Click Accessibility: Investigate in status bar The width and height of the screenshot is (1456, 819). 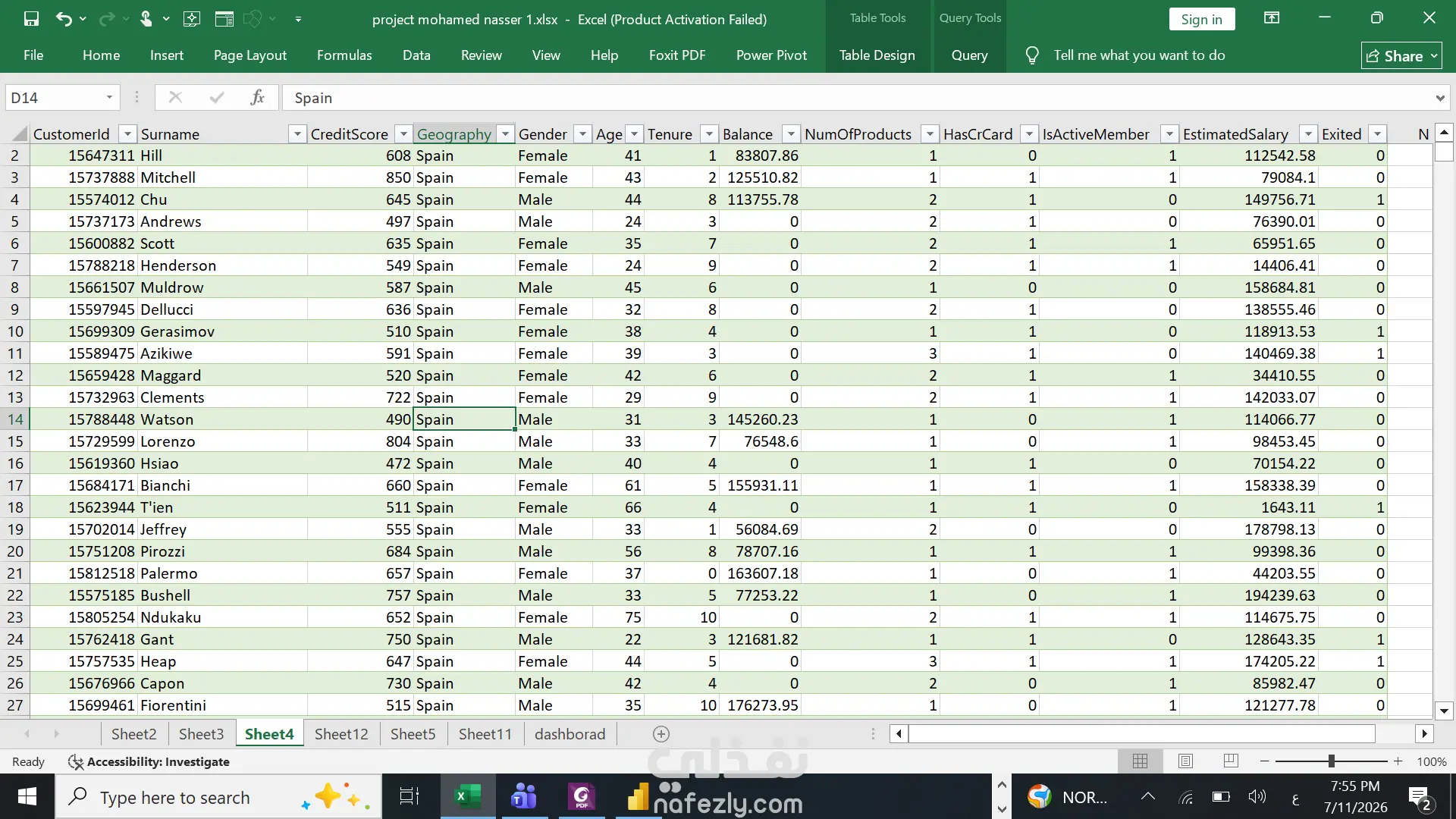[x=149, y=761]
